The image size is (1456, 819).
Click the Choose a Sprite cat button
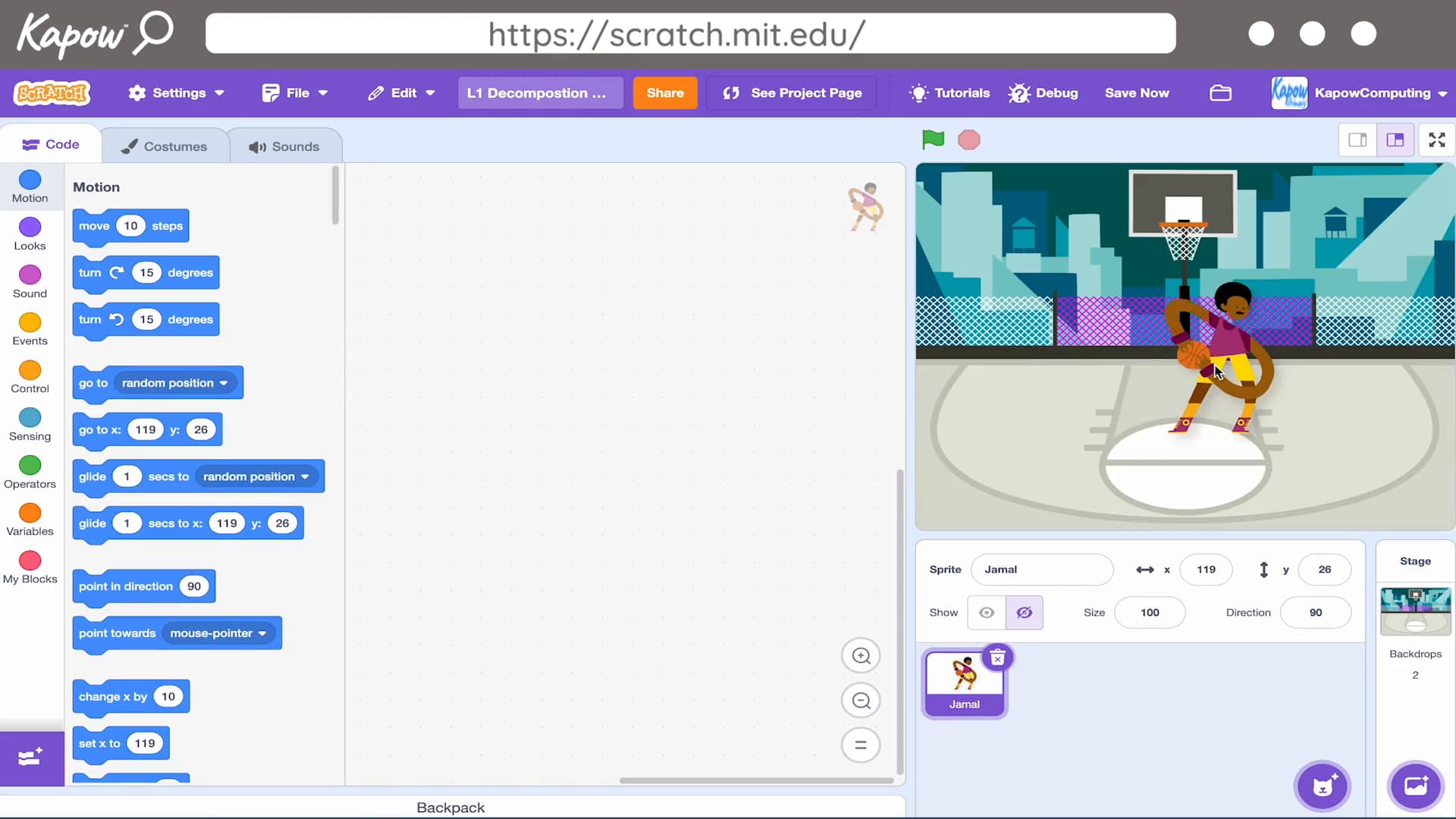click(x=1322, y=786)
